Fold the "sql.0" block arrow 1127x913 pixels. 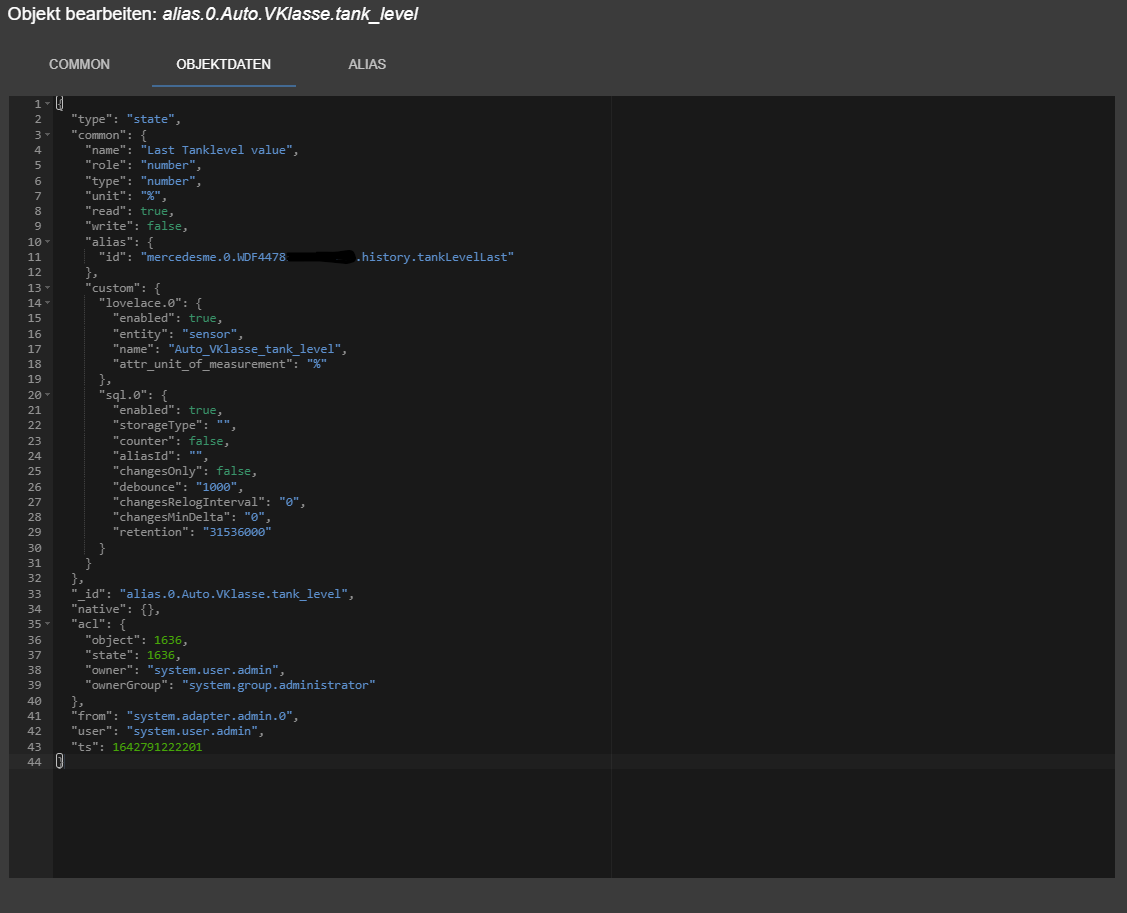tap(47, 395)
